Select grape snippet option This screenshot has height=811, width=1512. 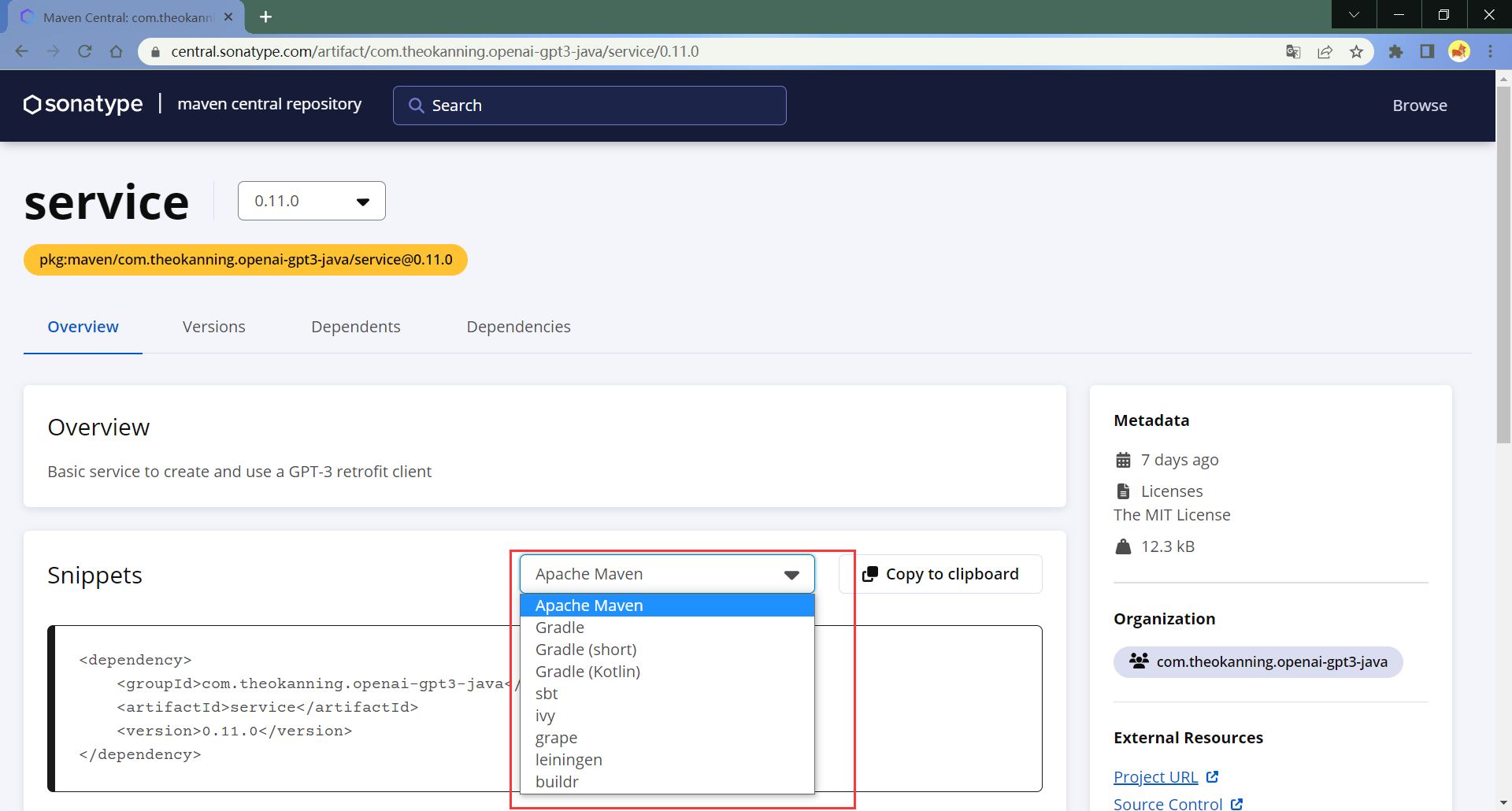pos(667,738)
